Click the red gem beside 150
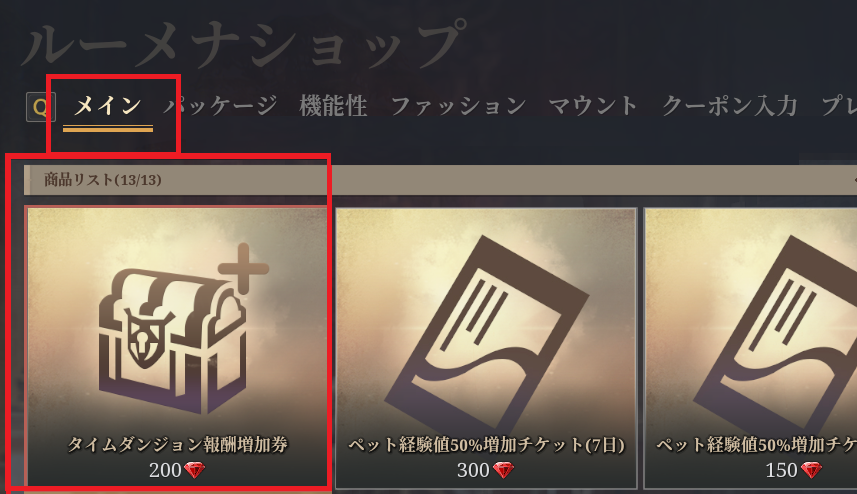Viewport: 857px width, 494px height. pos(811,471)
